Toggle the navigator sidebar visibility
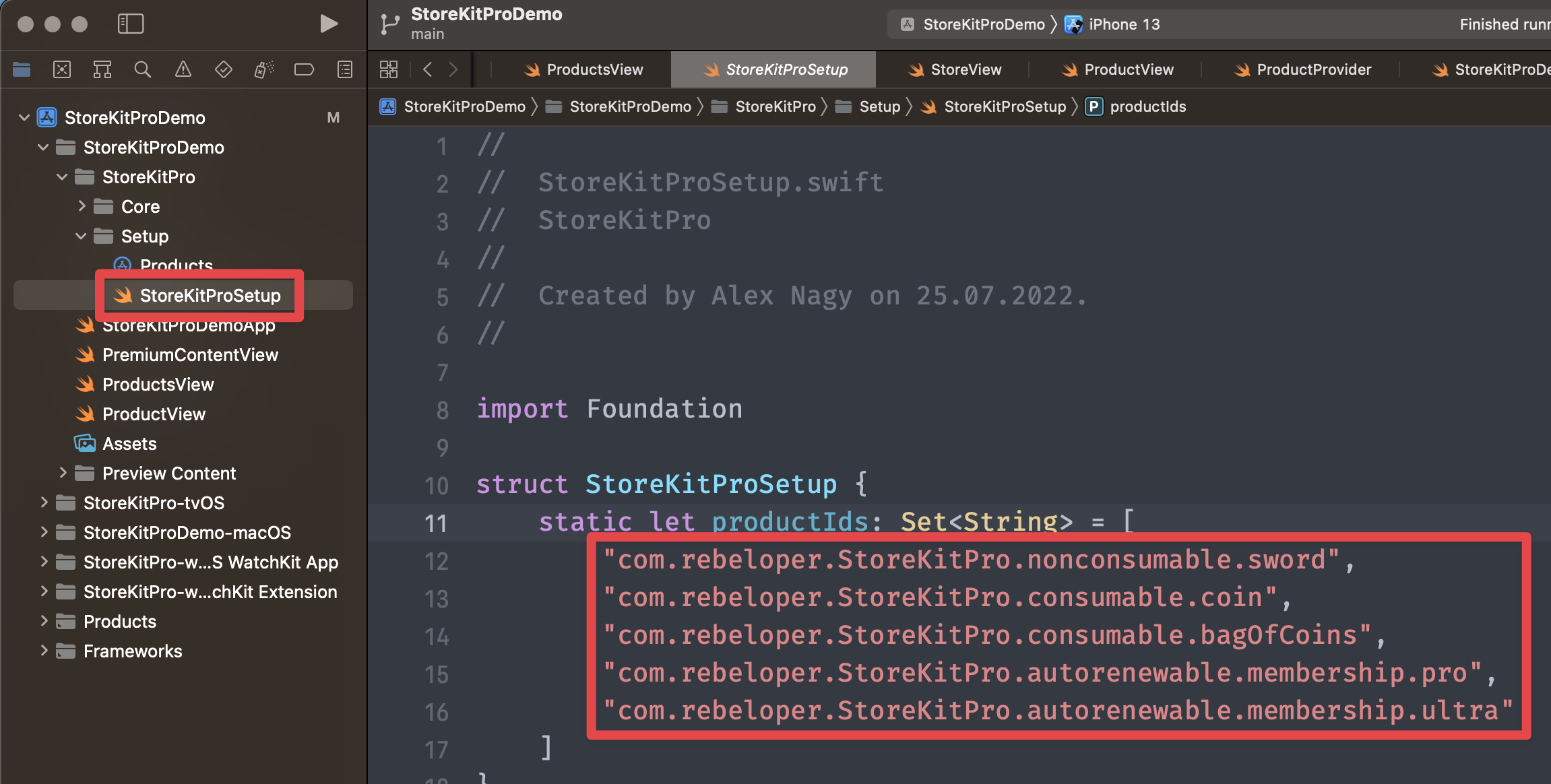 [x=131, y=24]
